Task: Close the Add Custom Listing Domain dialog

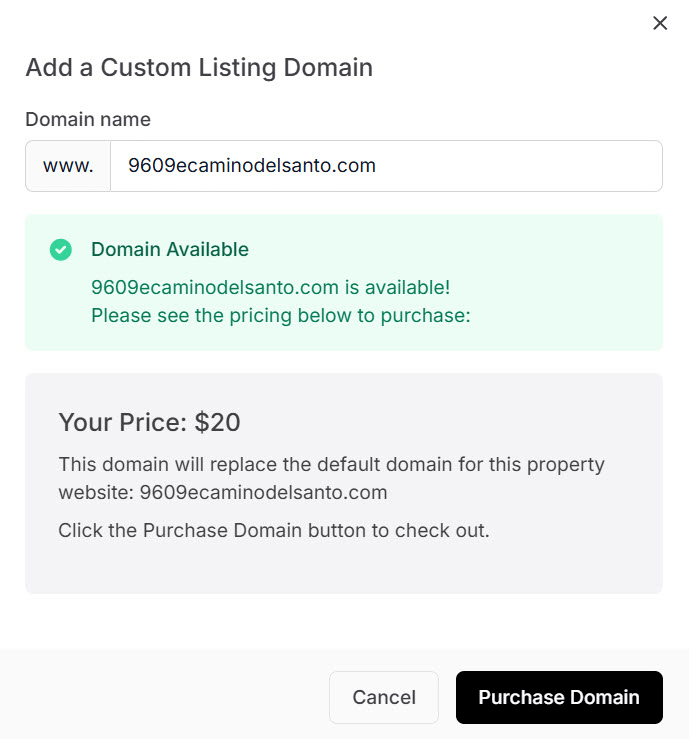Action: (660, 23)
